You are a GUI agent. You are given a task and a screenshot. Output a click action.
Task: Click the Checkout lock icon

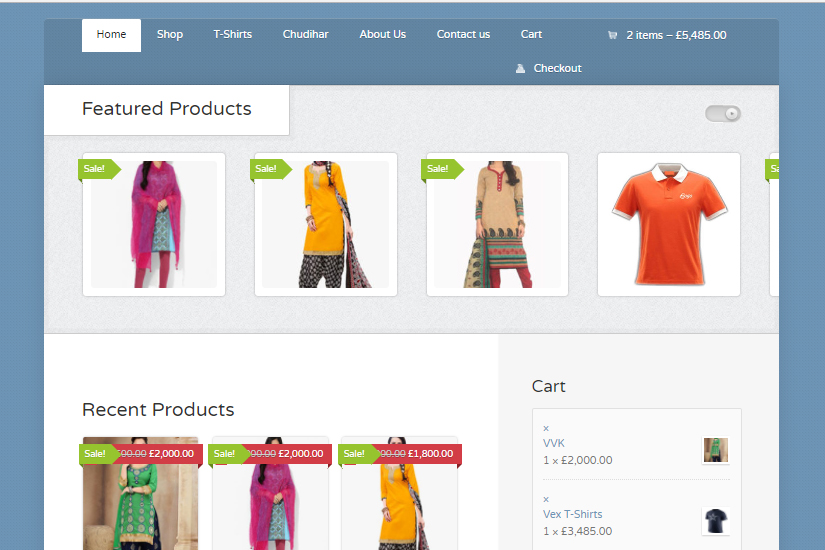tap(520, 69)
